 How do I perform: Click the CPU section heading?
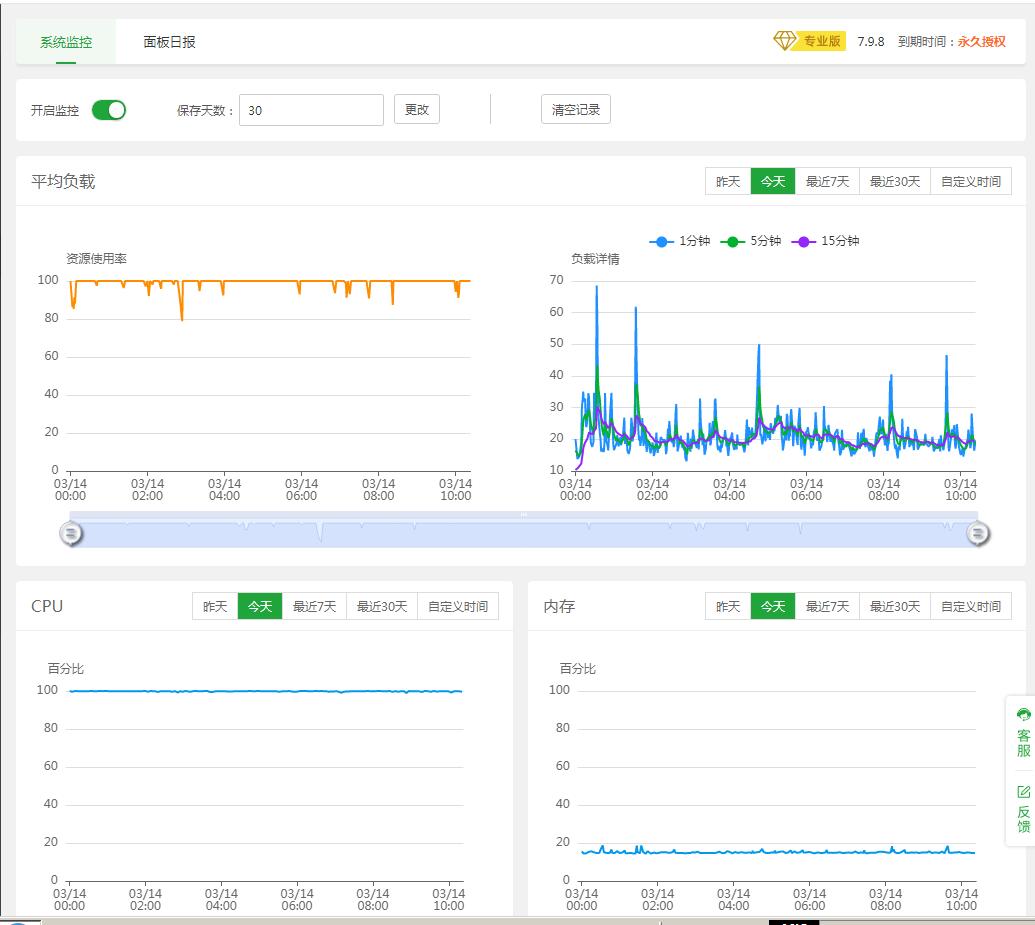click(x=47, y=606)
